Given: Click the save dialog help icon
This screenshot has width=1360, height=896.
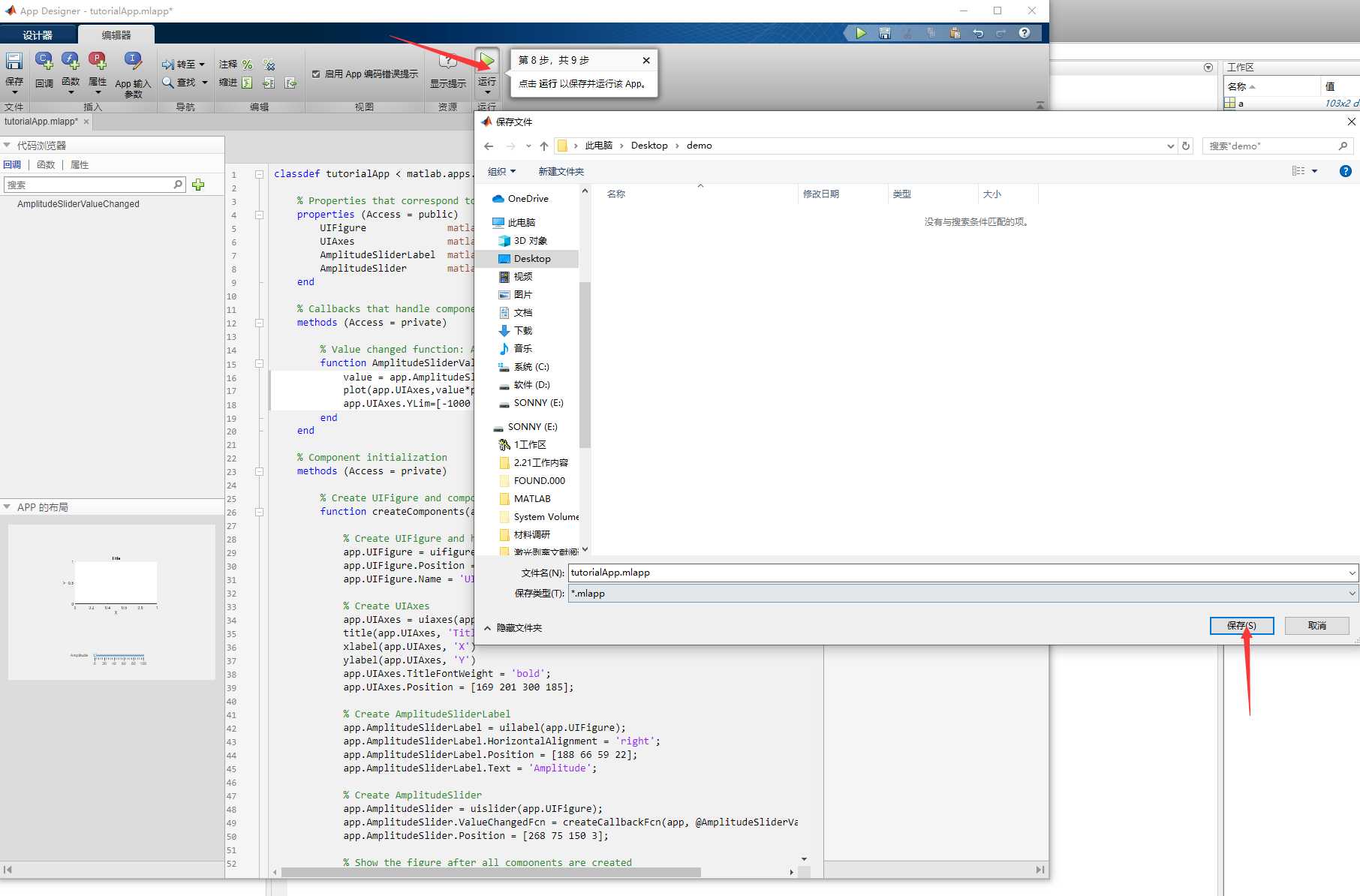Looking at the screenshot, I should pos(1346,171).
